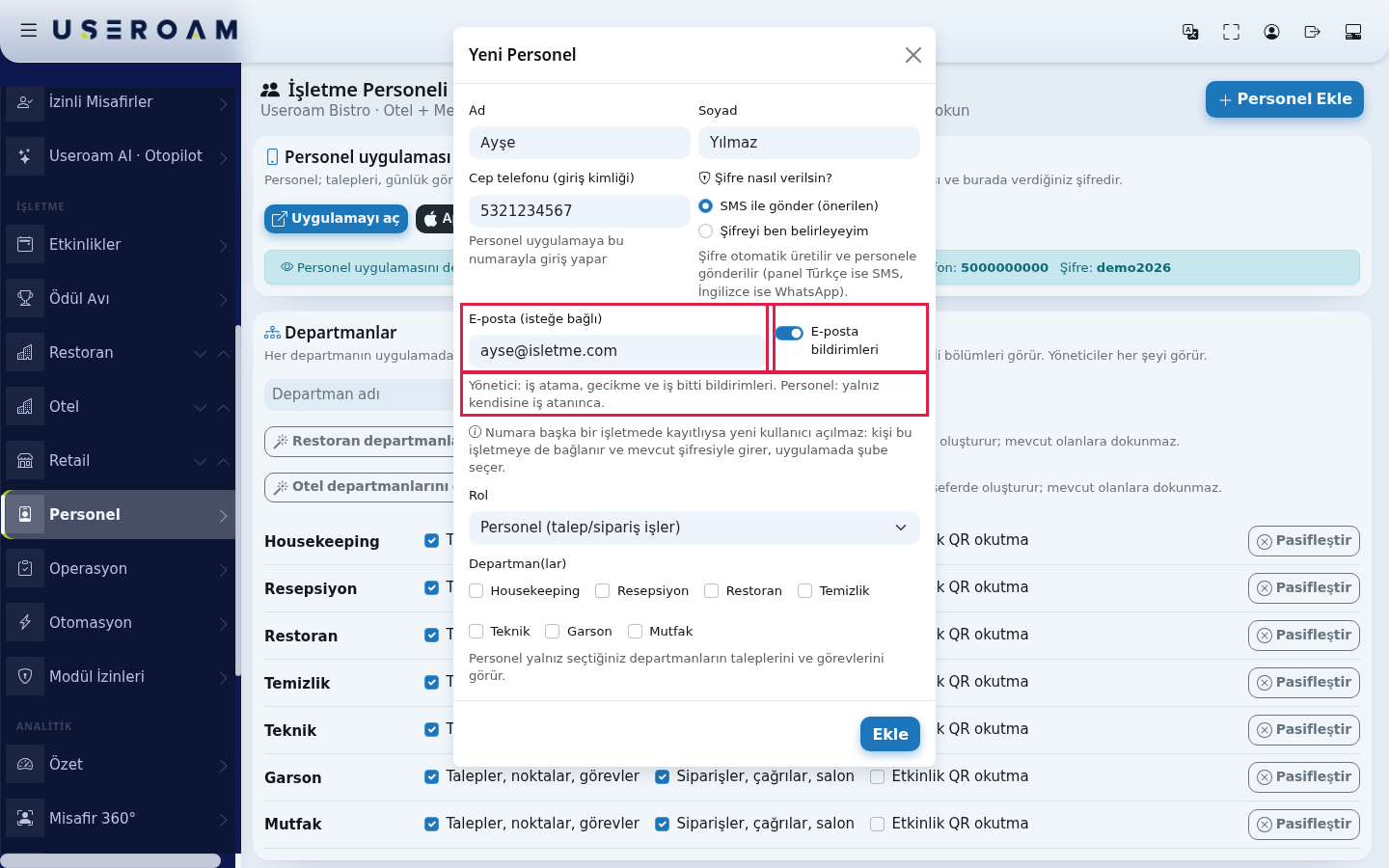Expand the Etkinlikler chevron arrow
Screen dimensions: 1389x868
point(223,246)
